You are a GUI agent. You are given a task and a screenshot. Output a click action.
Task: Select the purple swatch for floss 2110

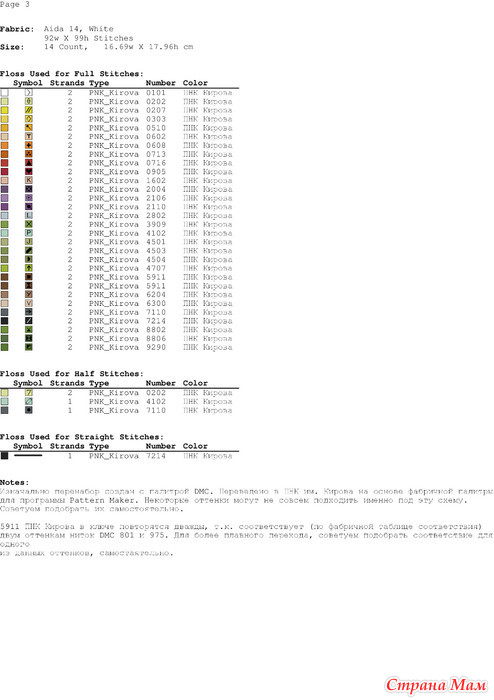[x=4, y=207]
